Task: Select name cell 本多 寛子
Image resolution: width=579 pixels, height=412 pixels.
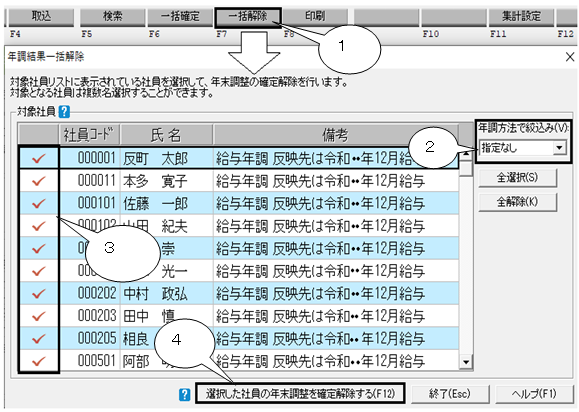Action: coord(167,181)
